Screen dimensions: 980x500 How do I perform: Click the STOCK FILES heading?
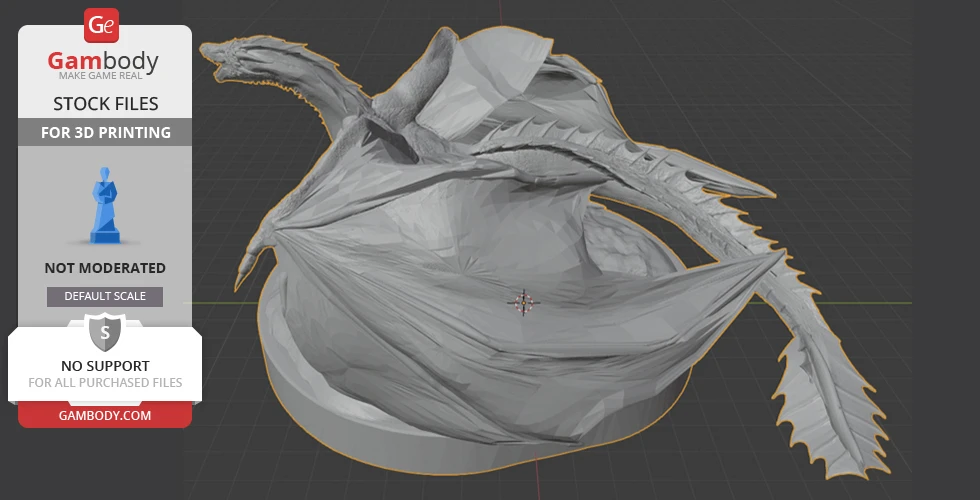(104, 104)
